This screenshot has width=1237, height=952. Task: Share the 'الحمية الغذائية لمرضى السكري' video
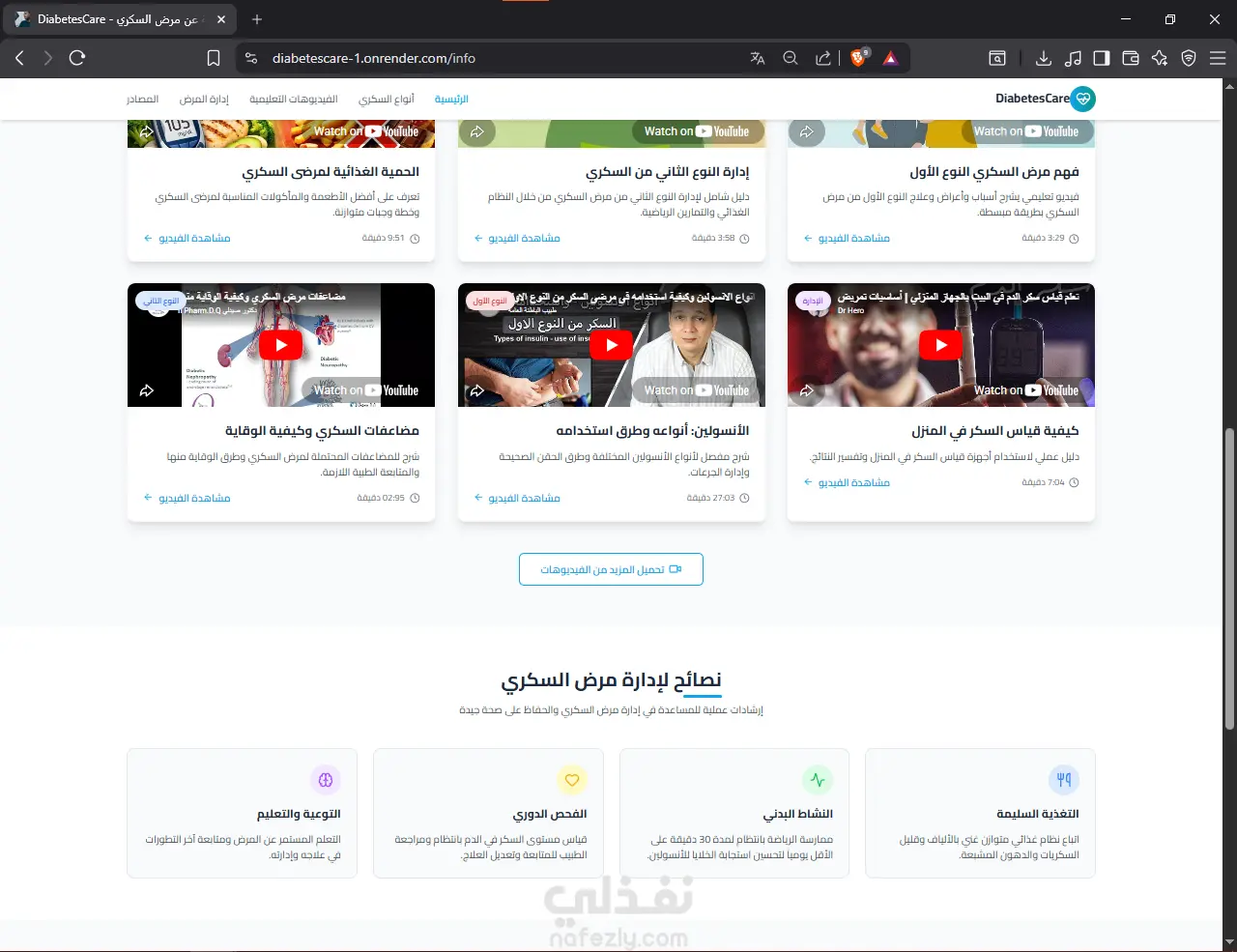tap(147, 131)
